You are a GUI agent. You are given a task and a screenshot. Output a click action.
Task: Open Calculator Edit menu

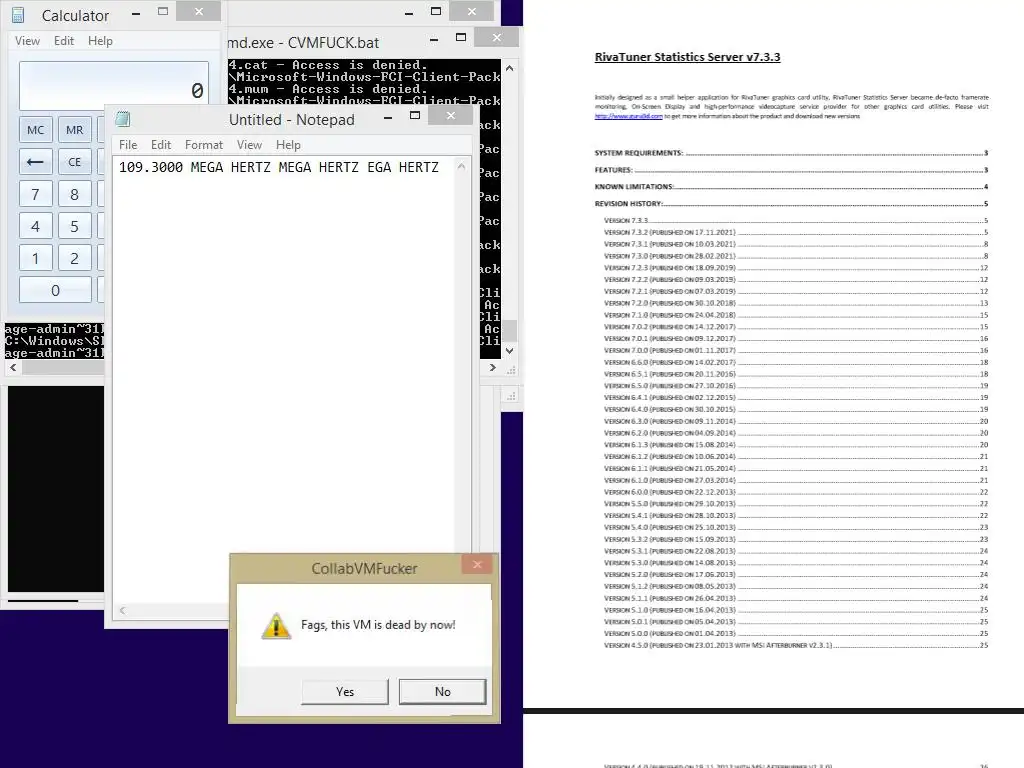click(x=63, y=40)
